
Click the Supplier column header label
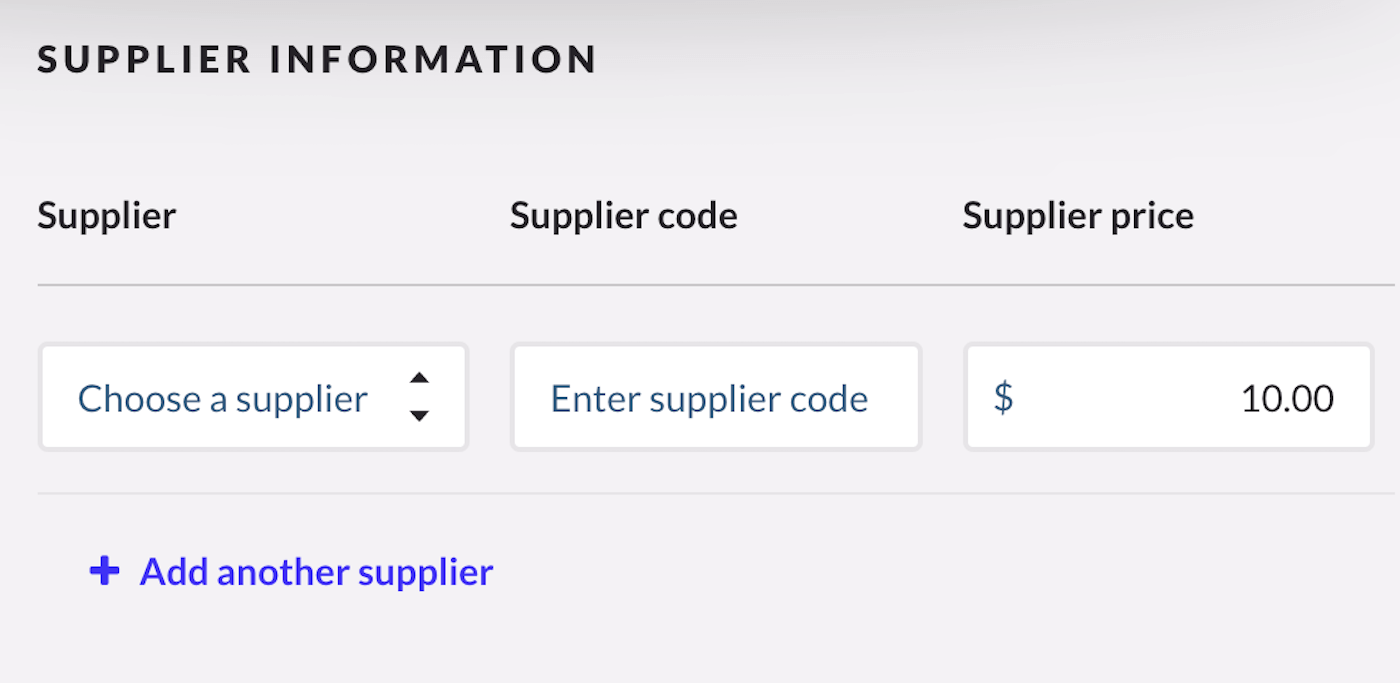(x=107, y=215)
